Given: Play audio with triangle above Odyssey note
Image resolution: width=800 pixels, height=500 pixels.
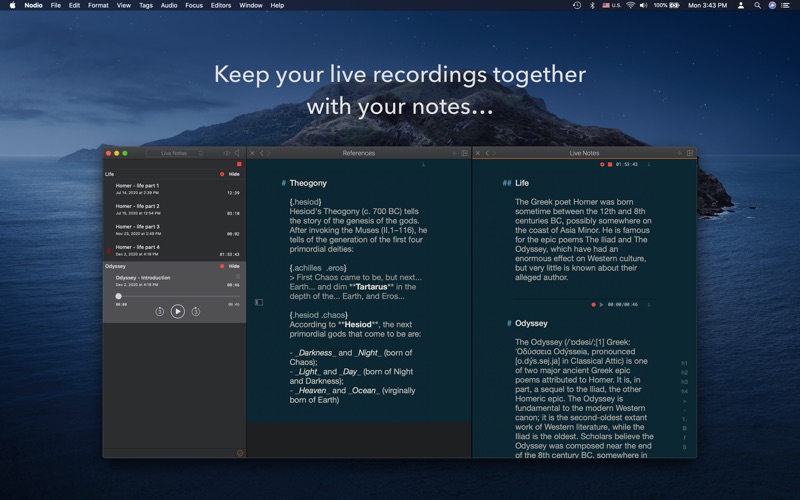Looking at the screenshot, I should (601, 305).
